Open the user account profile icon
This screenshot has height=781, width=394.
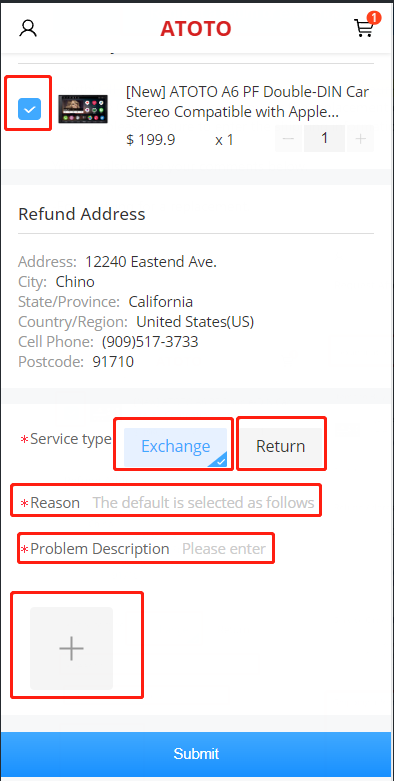click(x=28, y=28)
